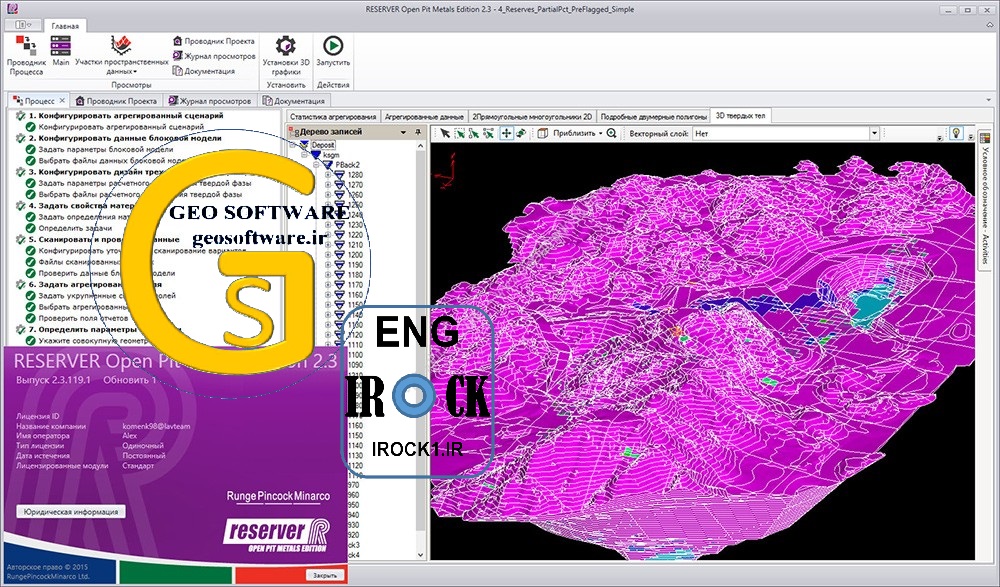Select the 1200 bench in the tree
Viewport: 1000px width, 587px height.
point(355,255)
